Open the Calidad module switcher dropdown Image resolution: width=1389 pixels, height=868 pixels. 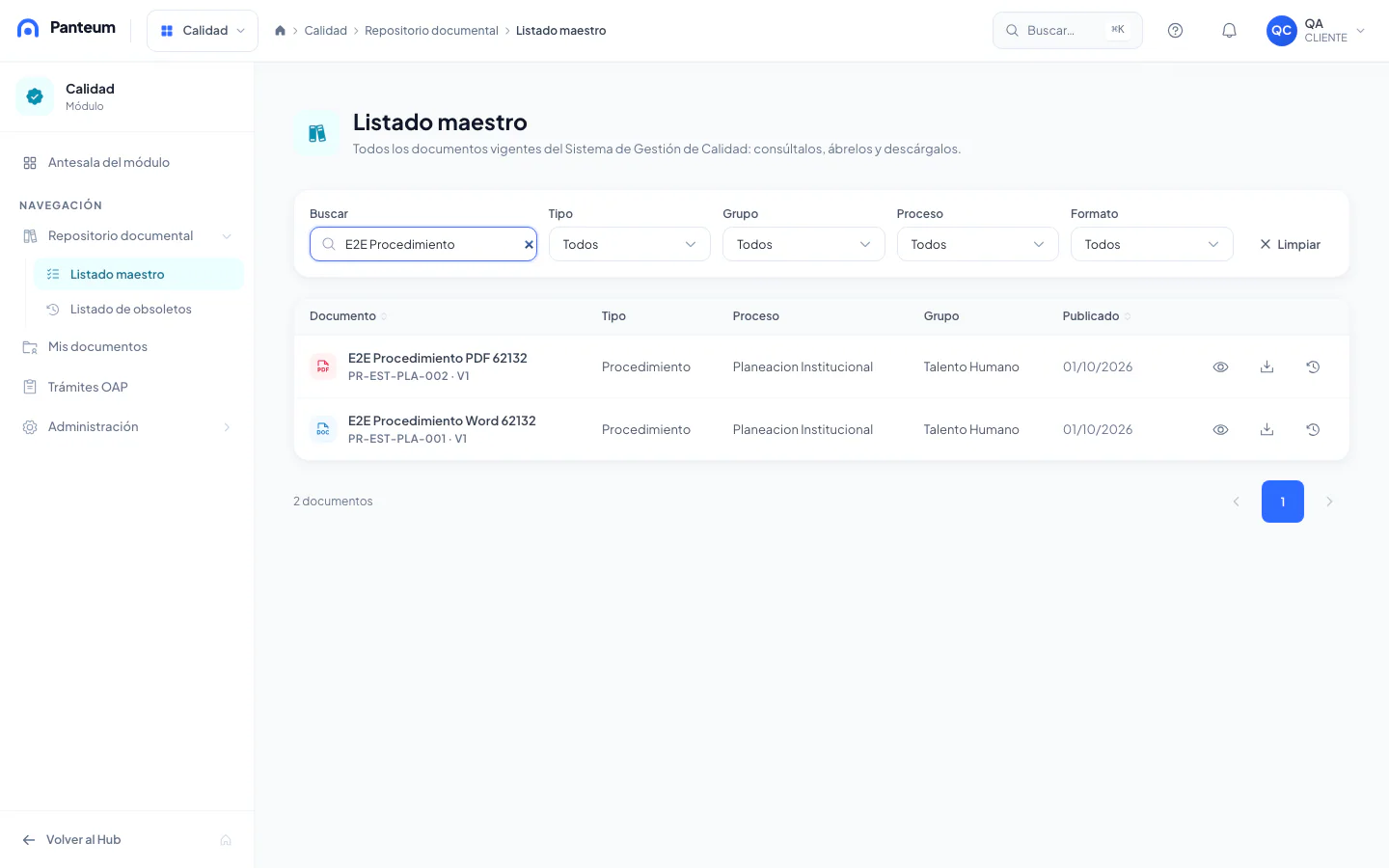coord(203,31)
